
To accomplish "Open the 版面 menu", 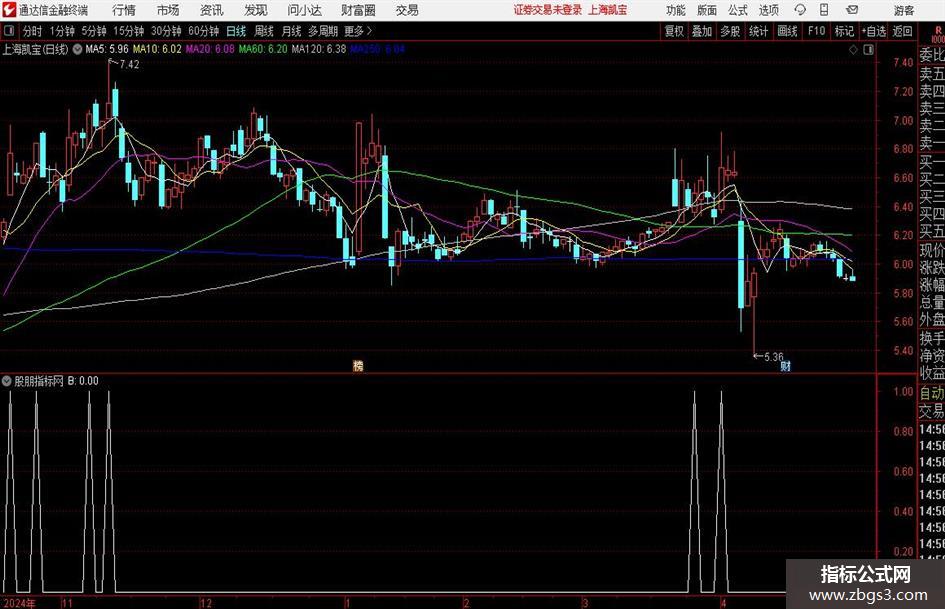I will 707,10.
